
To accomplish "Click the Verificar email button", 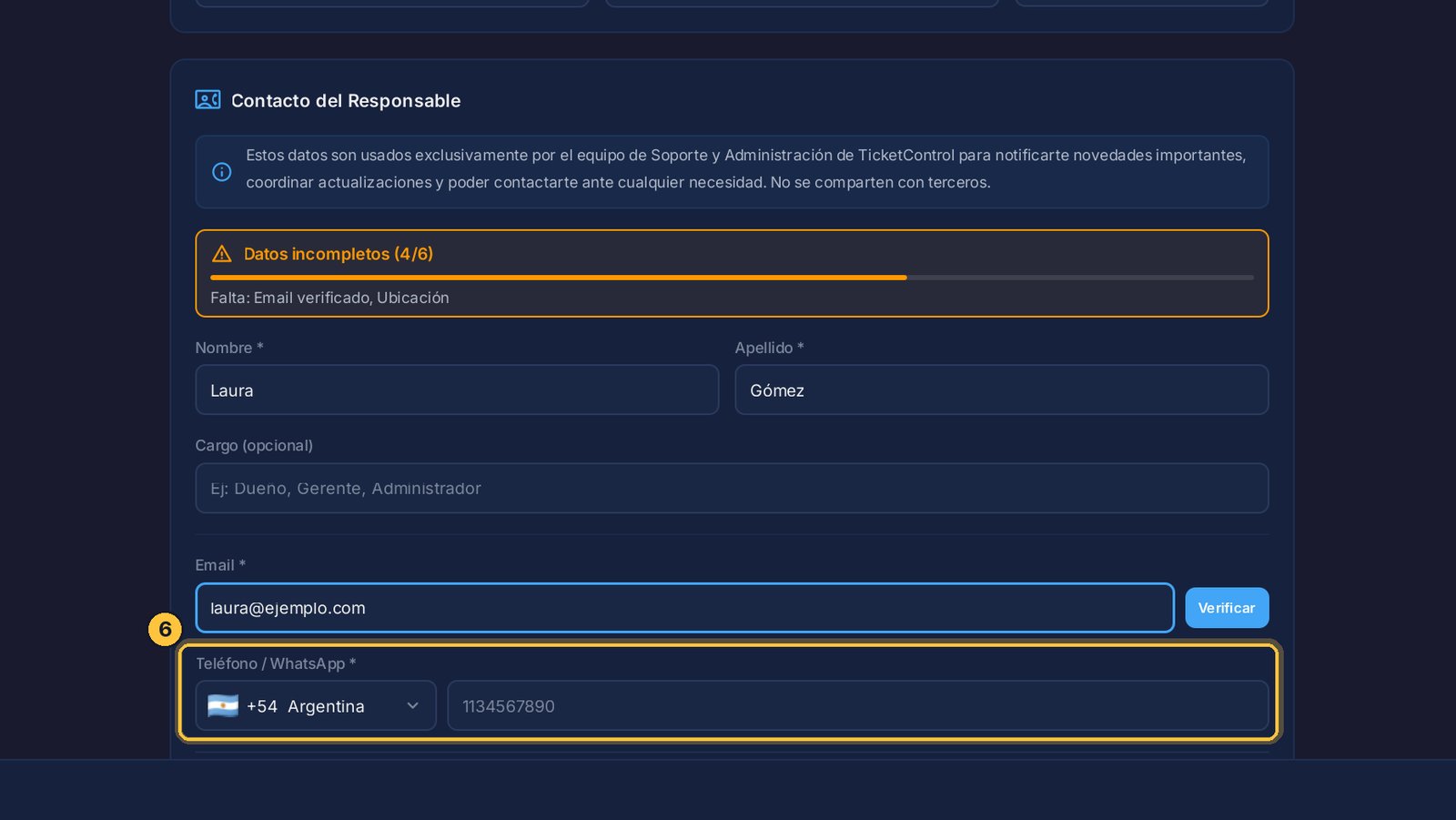I will [1227, 608].
